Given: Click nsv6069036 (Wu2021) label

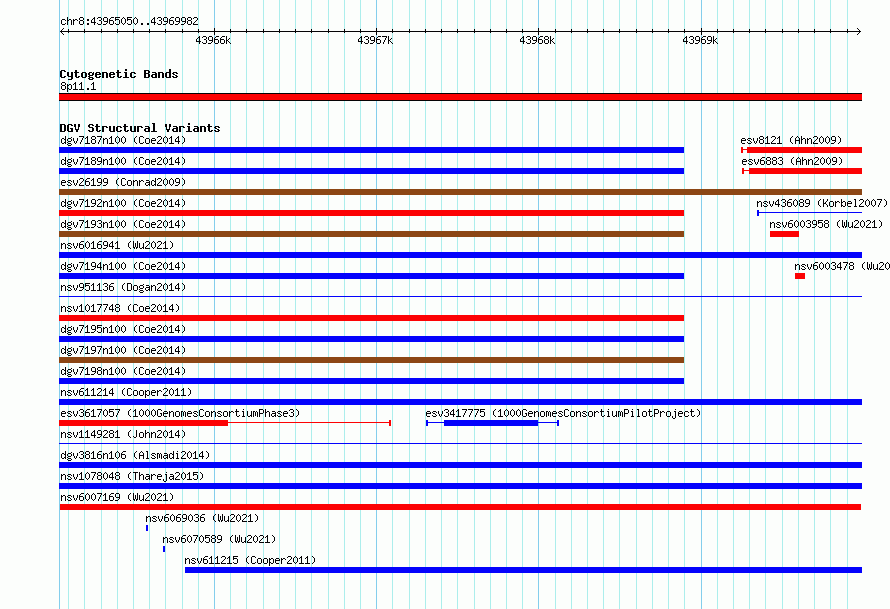Looking at the screenshot, I should point(202,518).
